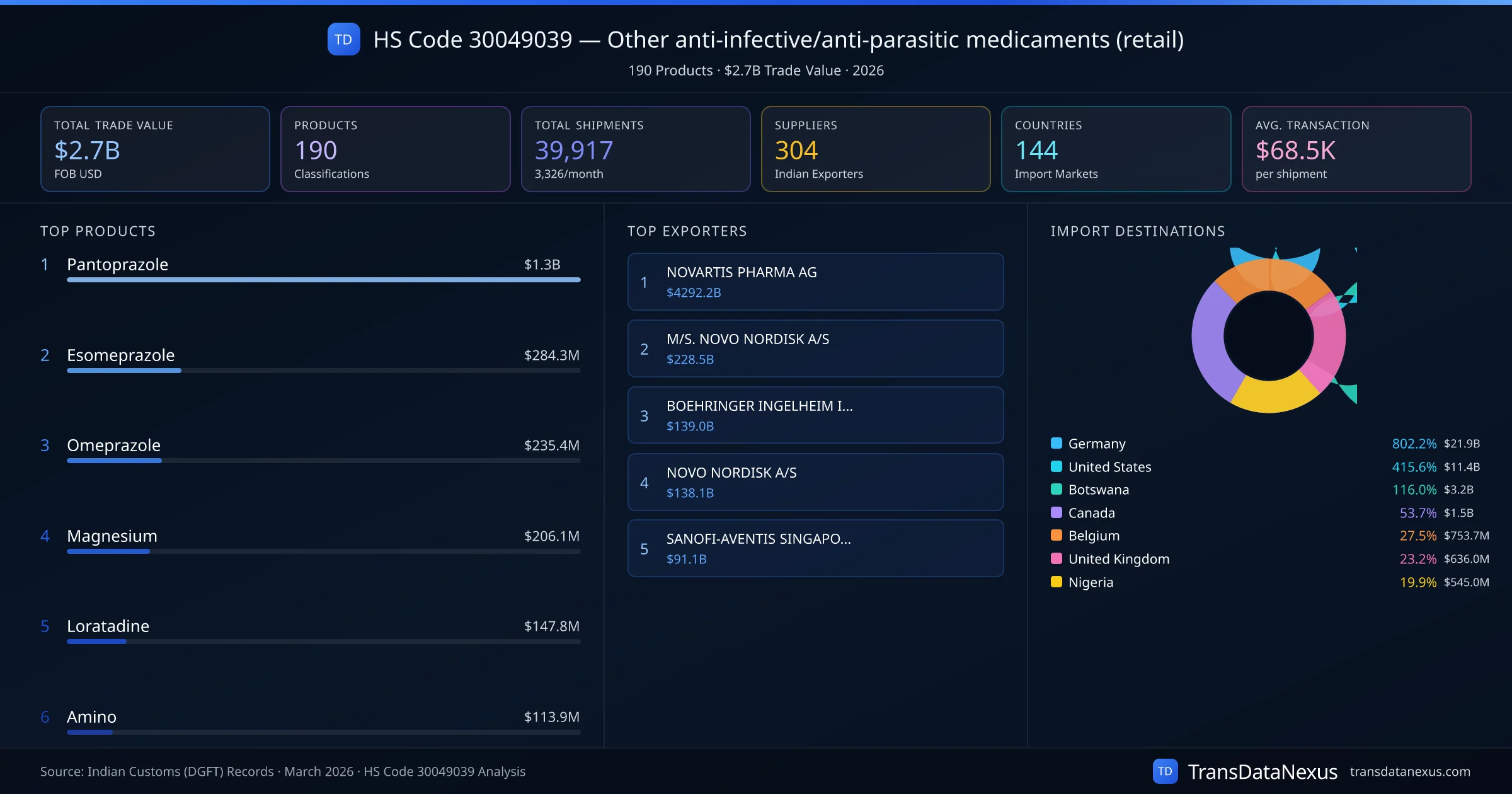Click the TD logo in the footer
The image size is (1512, 794).
1165,771
